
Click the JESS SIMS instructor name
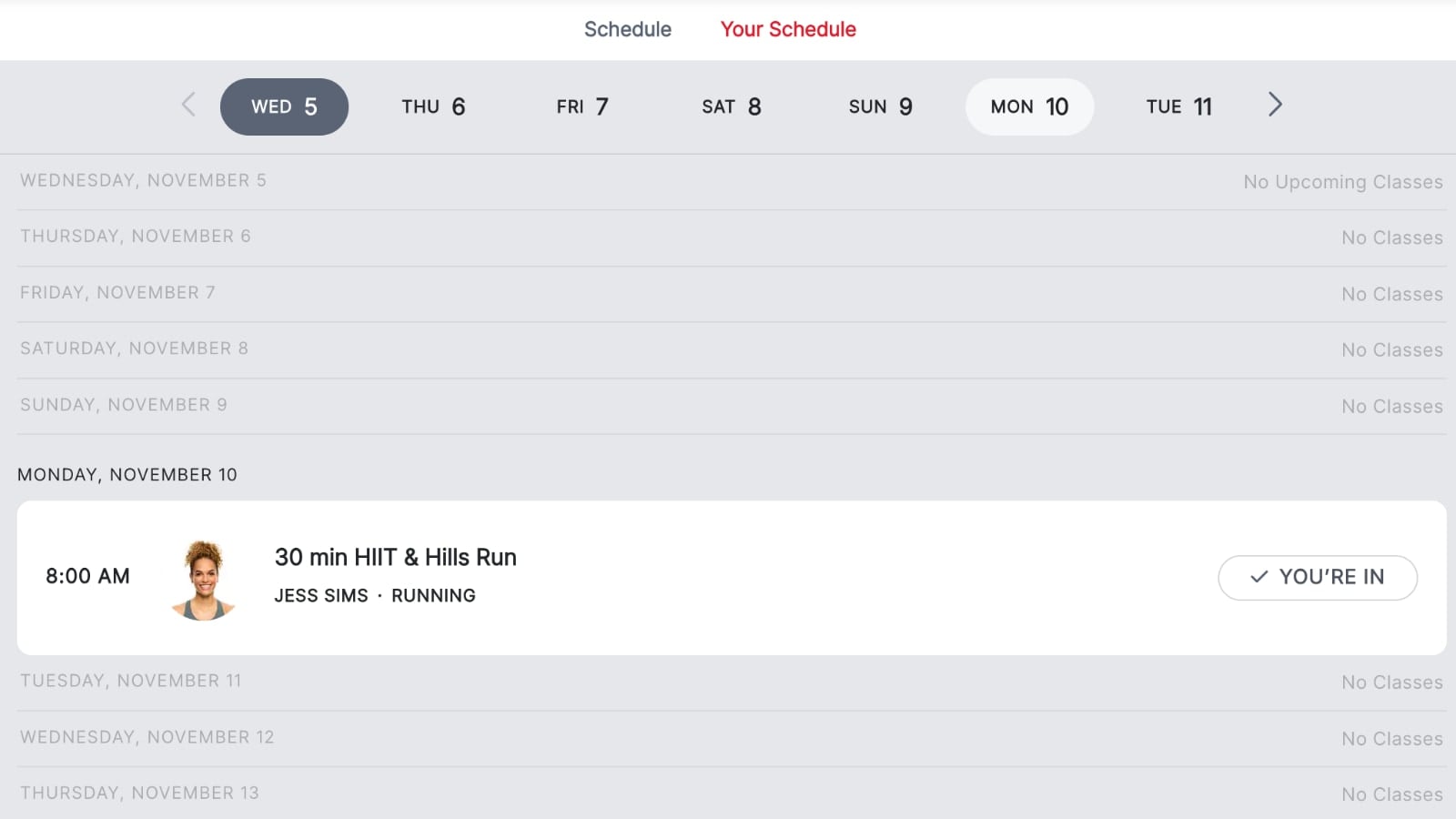coord(321,595)
